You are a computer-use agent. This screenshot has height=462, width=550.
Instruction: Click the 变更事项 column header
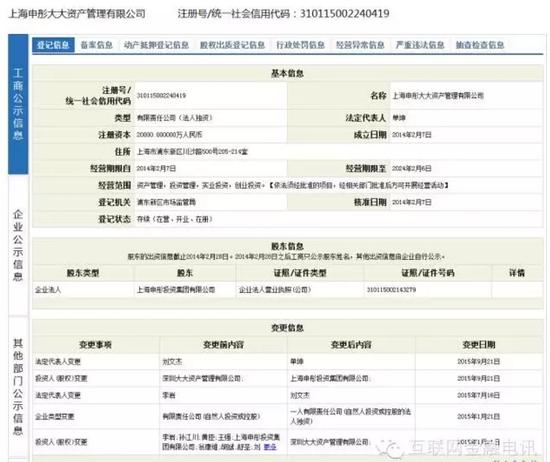tap(95, 344)
